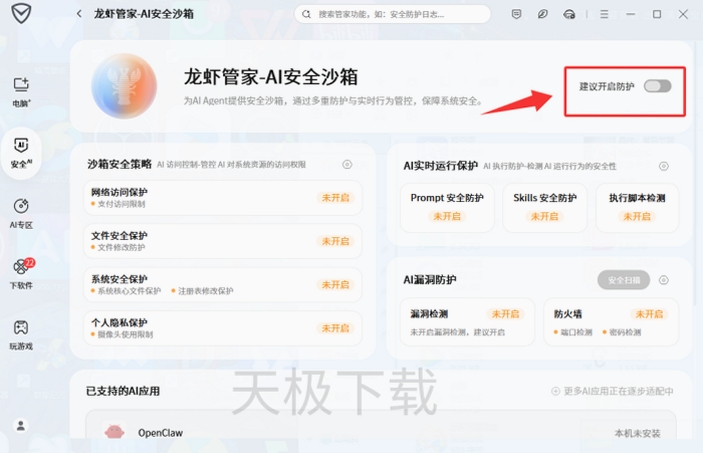The height and width of the screenshot is (453, 703).
Task: Open the Skills 安全防护 card
Action: coord(545,208)
